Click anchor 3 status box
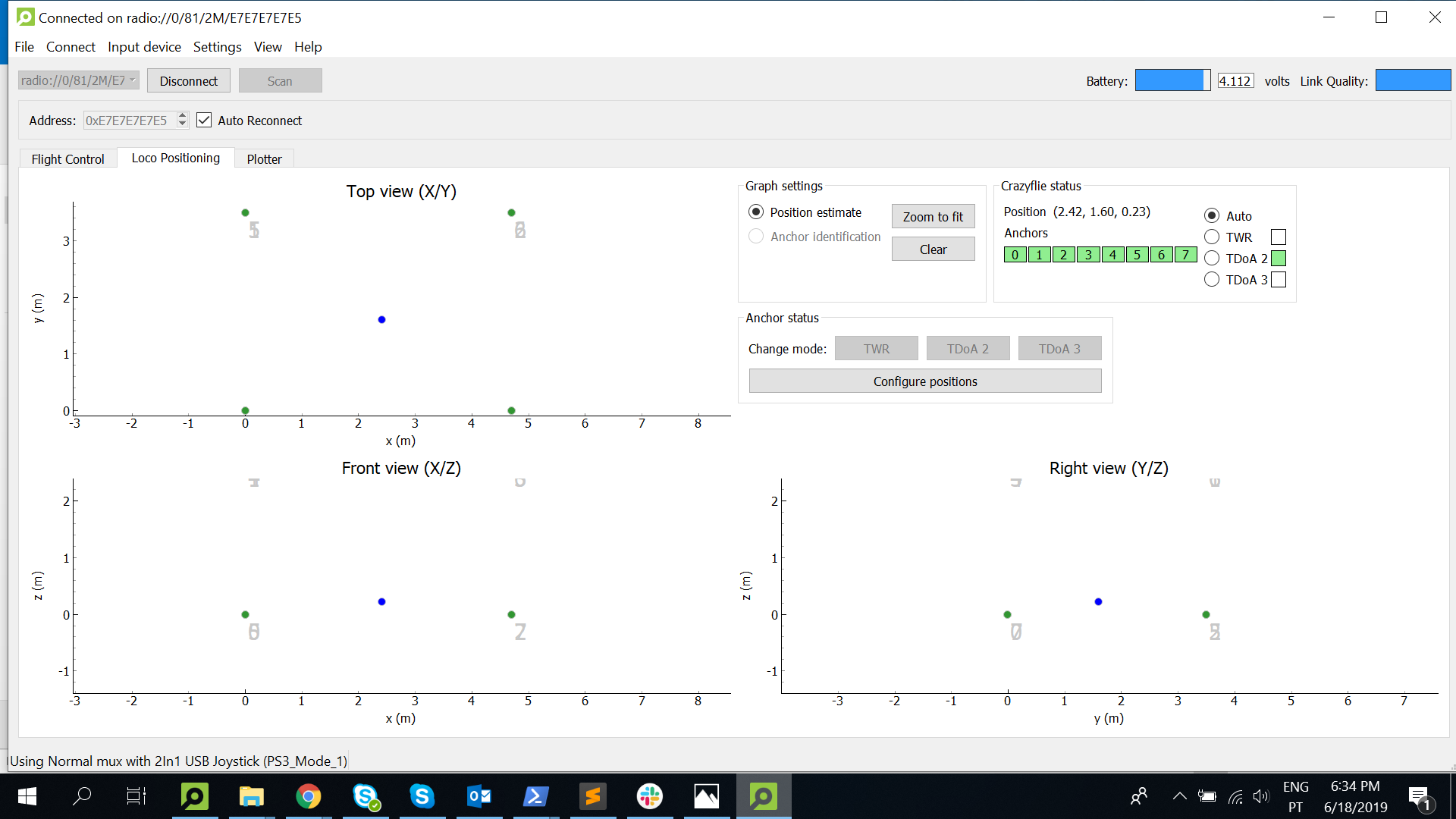 [x=1088, y=255]
